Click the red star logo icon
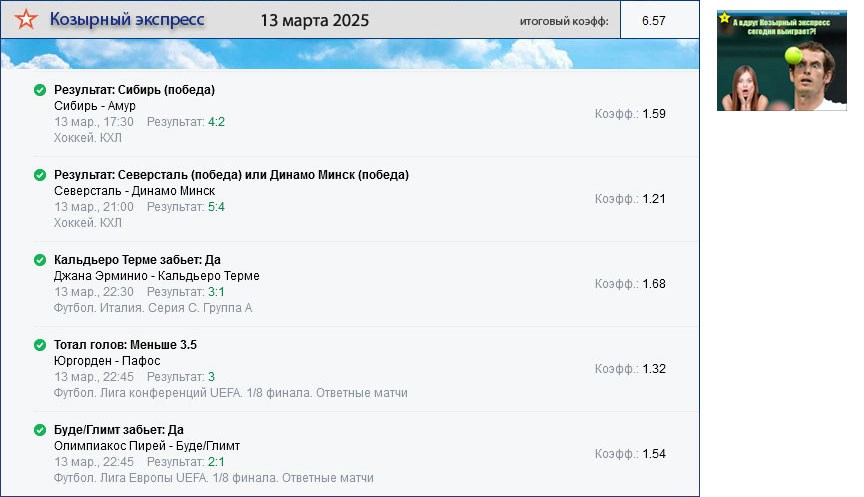 29,20
